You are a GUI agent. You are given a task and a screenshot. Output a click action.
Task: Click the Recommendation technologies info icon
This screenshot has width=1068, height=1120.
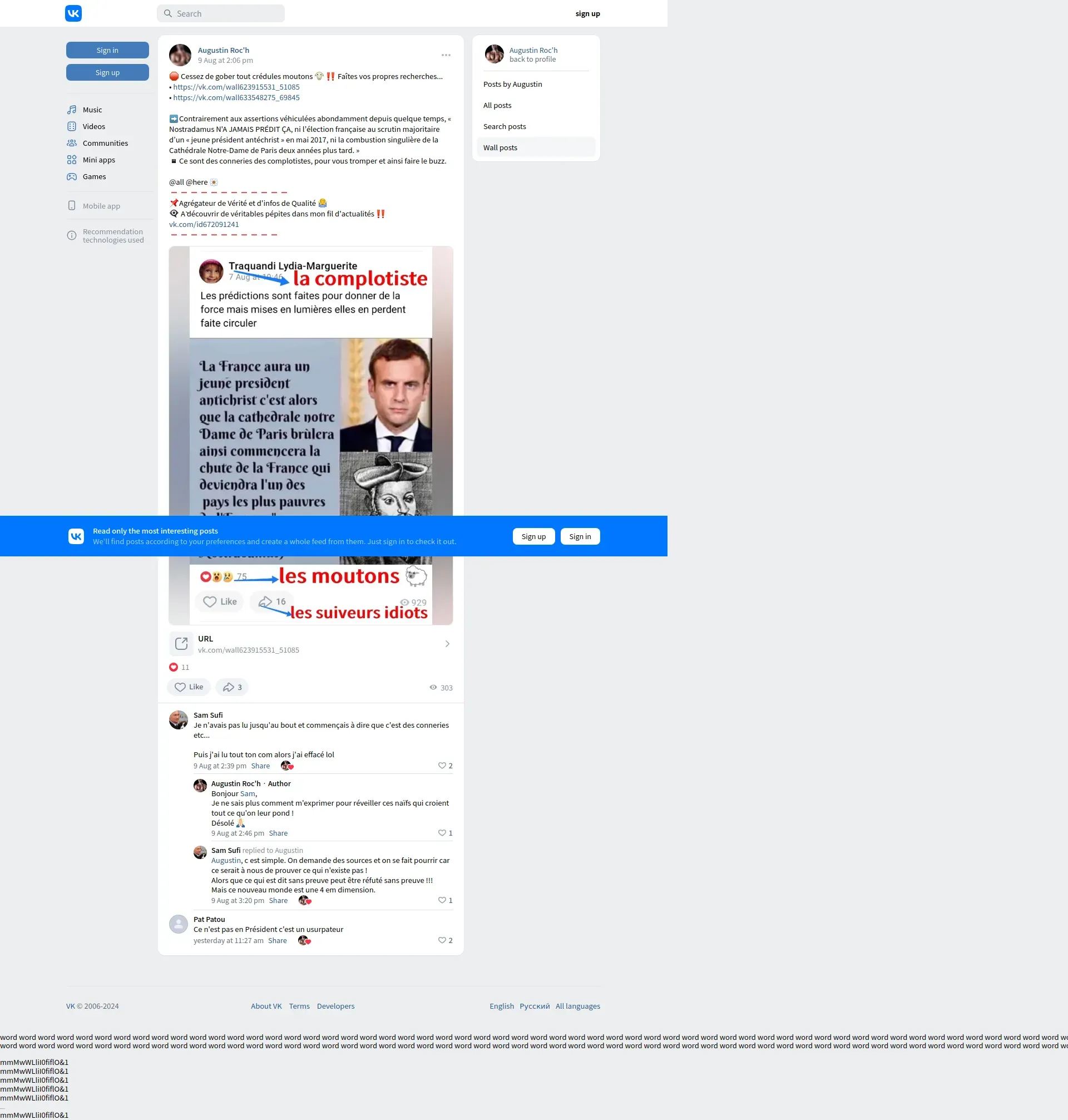pos(72,236)
